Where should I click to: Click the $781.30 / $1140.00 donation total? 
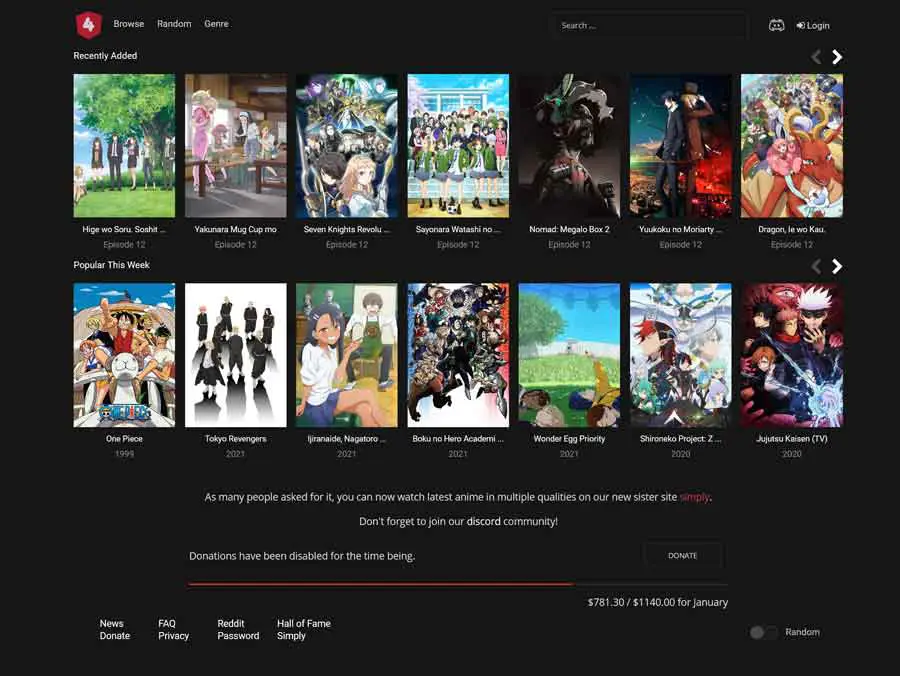[658, 603]
